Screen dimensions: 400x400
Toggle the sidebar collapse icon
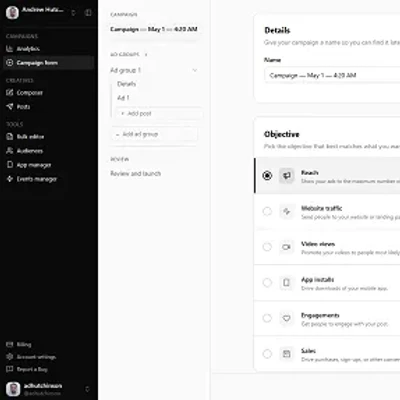(x=88, y=13)
